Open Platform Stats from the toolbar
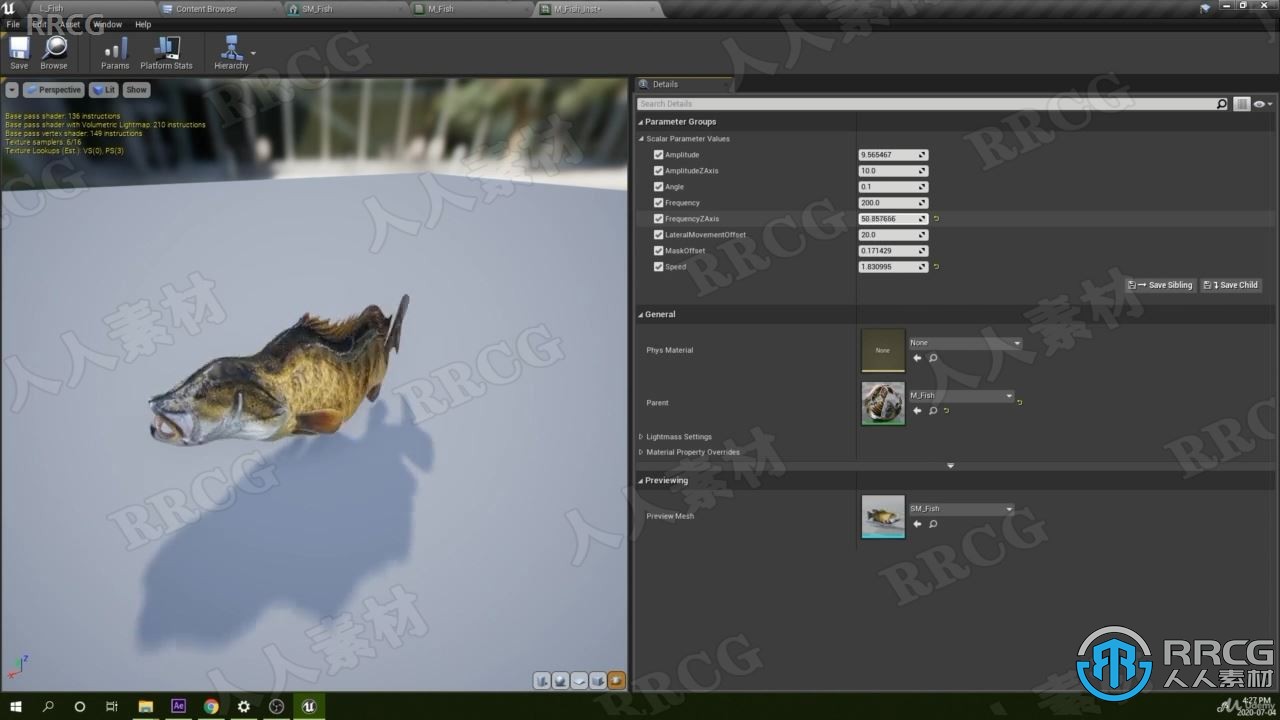This screenshot has height=720, width=1280. tap(166, 52)
